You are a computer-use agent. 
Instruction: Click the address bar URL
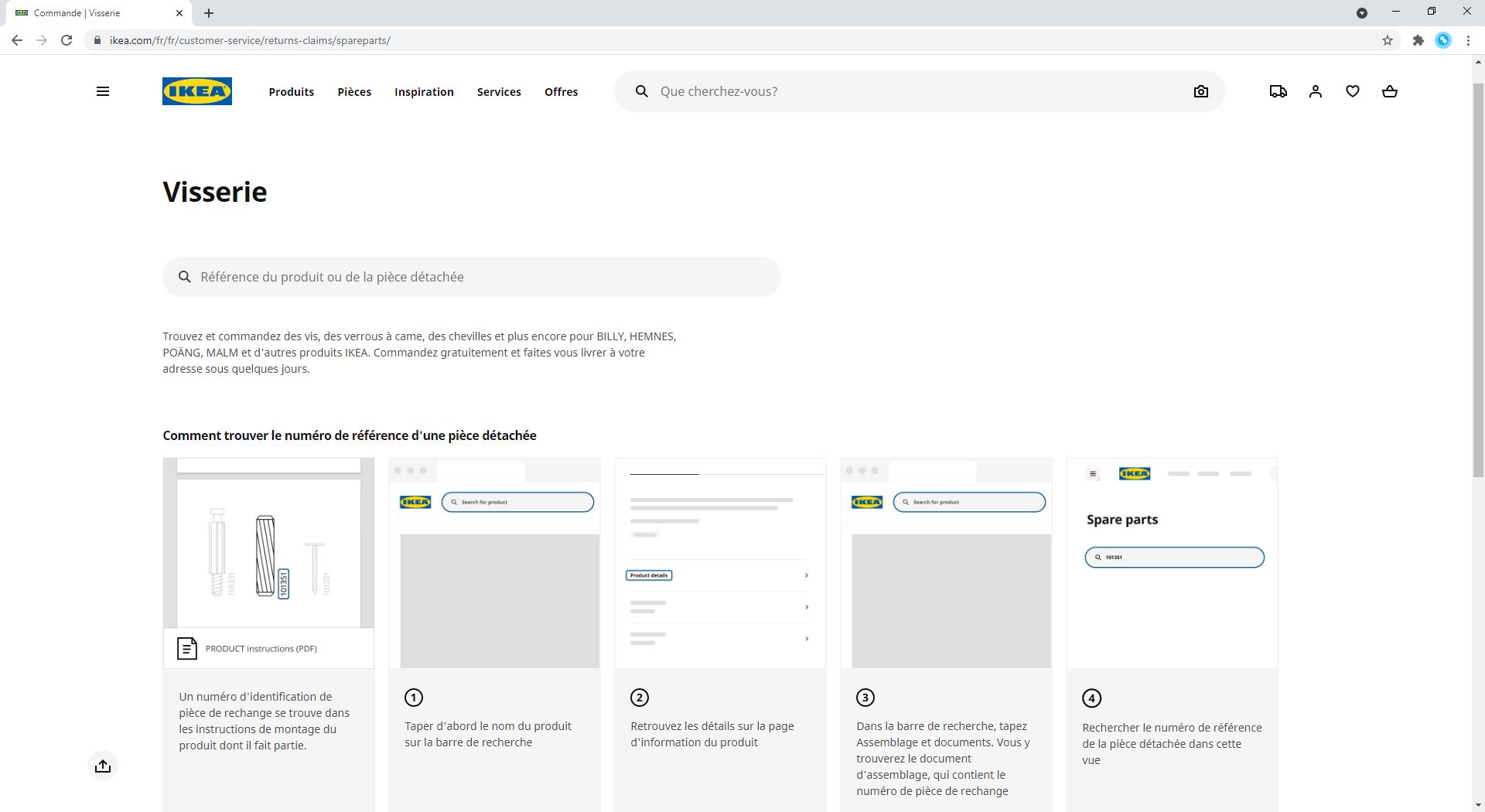pos(250,40)
